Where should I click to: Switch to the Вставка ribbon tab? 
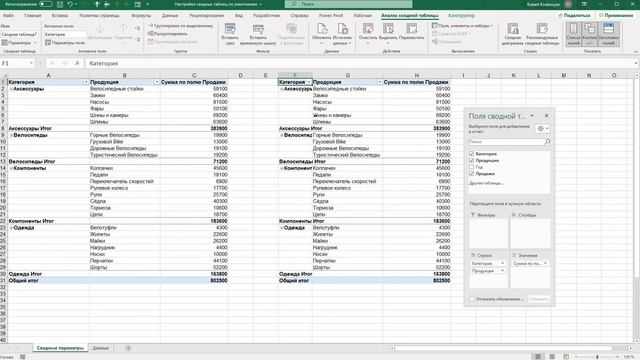(x=60, y=16)
